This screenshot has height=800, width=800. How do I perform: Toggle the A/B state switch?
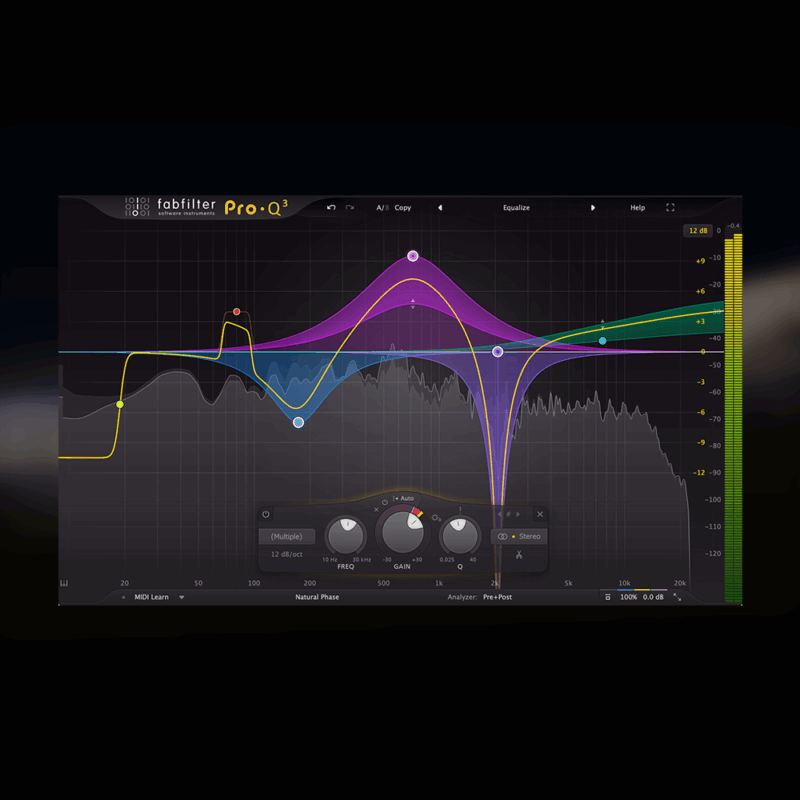(383, 208)
